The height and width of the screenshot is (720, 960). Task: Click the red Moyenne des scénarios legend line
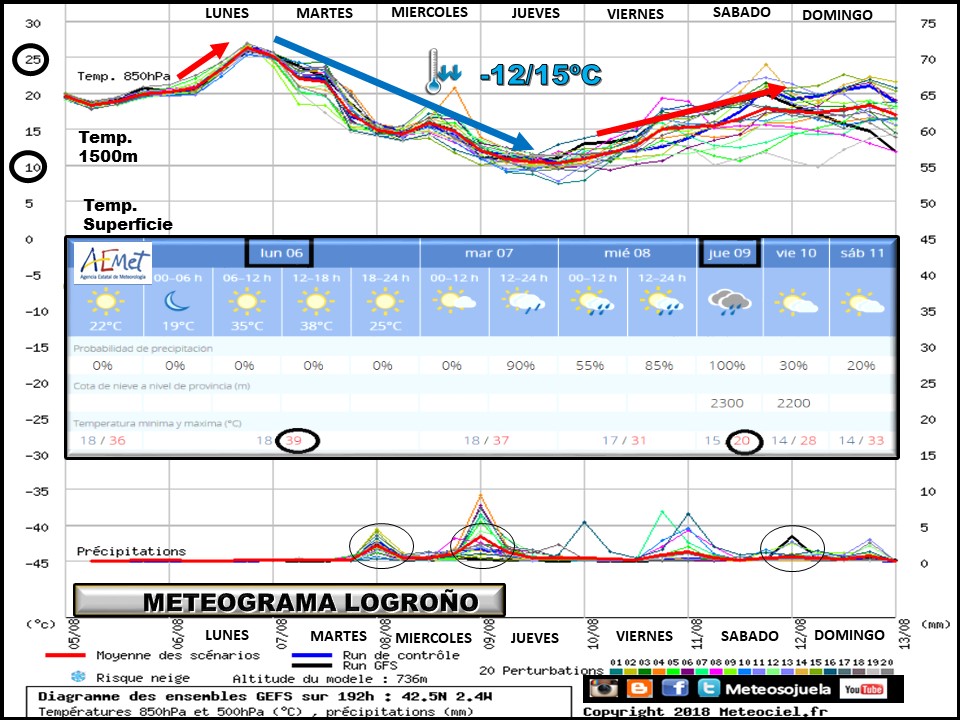(65, 655)
